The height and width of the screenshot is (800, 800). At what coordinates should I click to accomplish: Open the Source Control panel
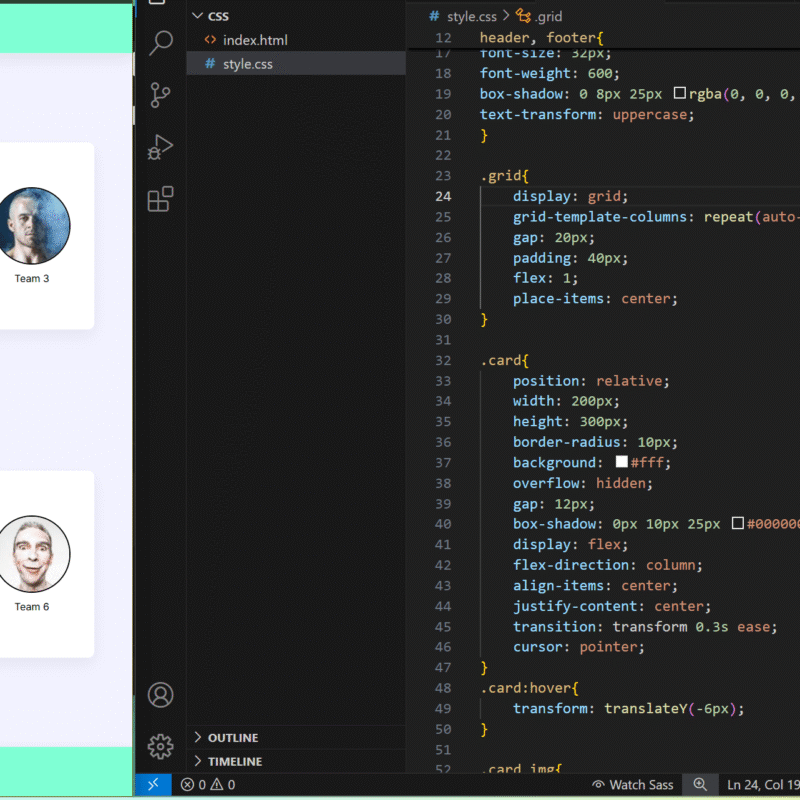(x=160, y=95)
